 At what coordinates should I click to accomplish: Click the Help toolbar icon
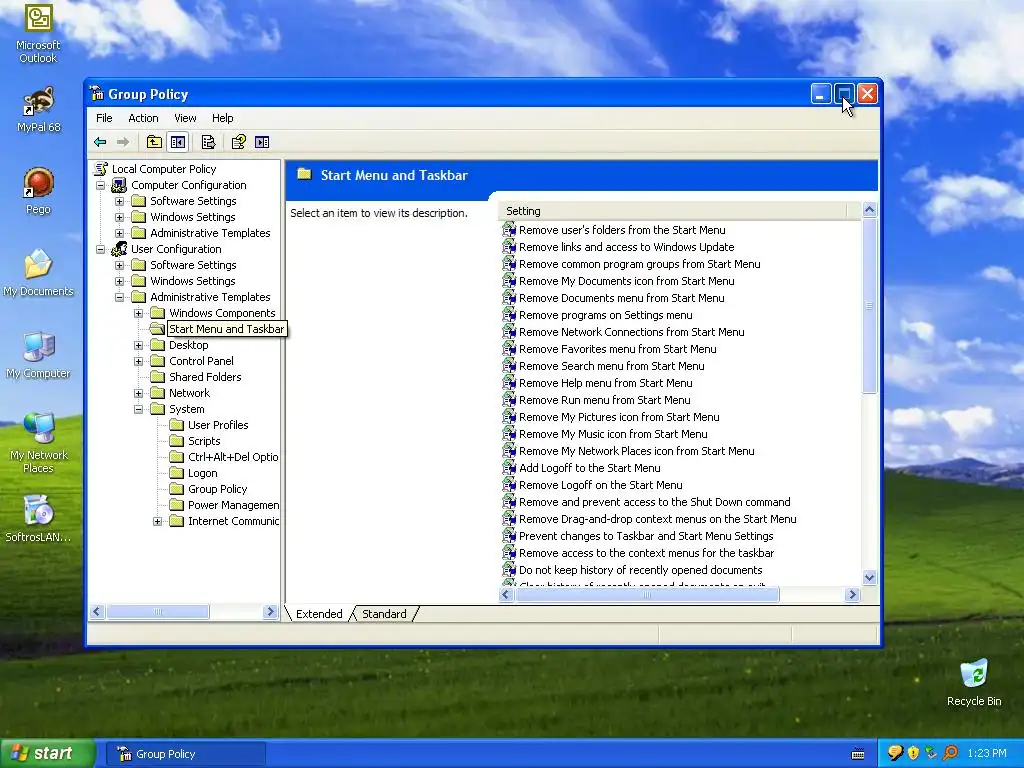pyautogui.click(x=238, y=142)
